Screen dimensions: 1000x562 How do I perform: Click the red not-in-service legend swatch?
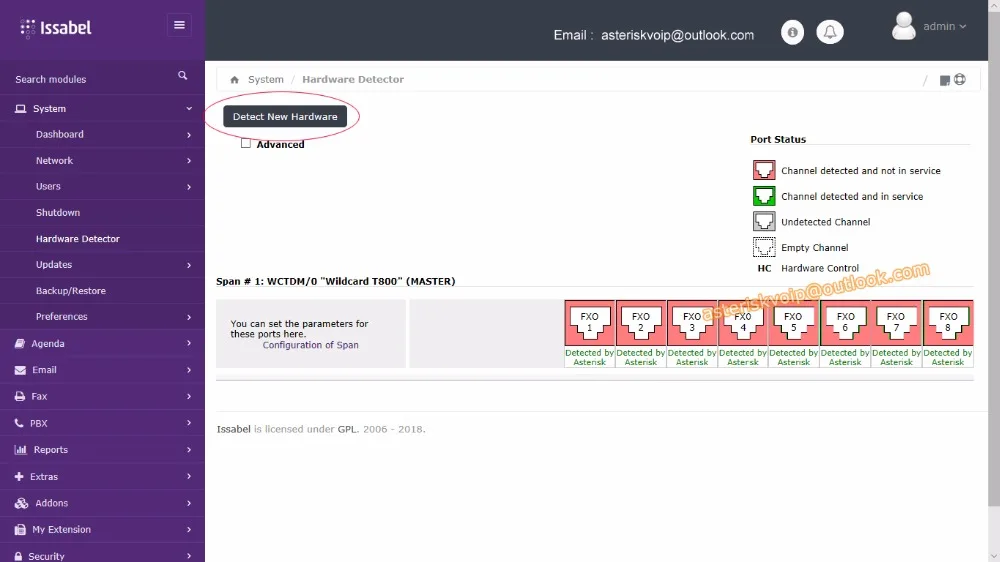764,170
